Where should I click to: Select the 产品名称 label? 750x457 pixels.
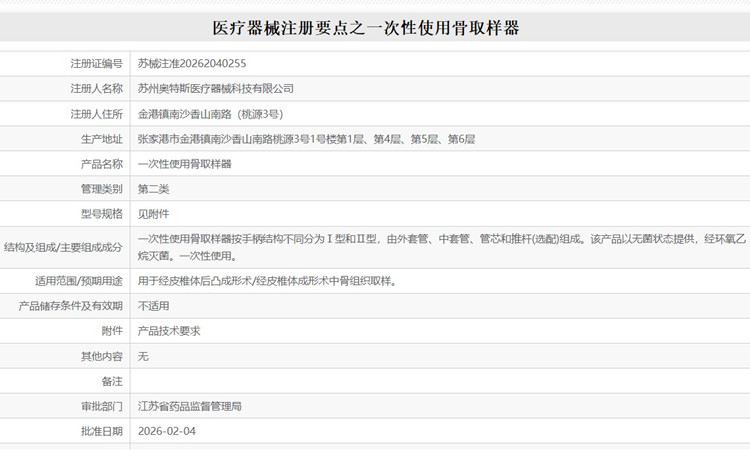(102, 164)
